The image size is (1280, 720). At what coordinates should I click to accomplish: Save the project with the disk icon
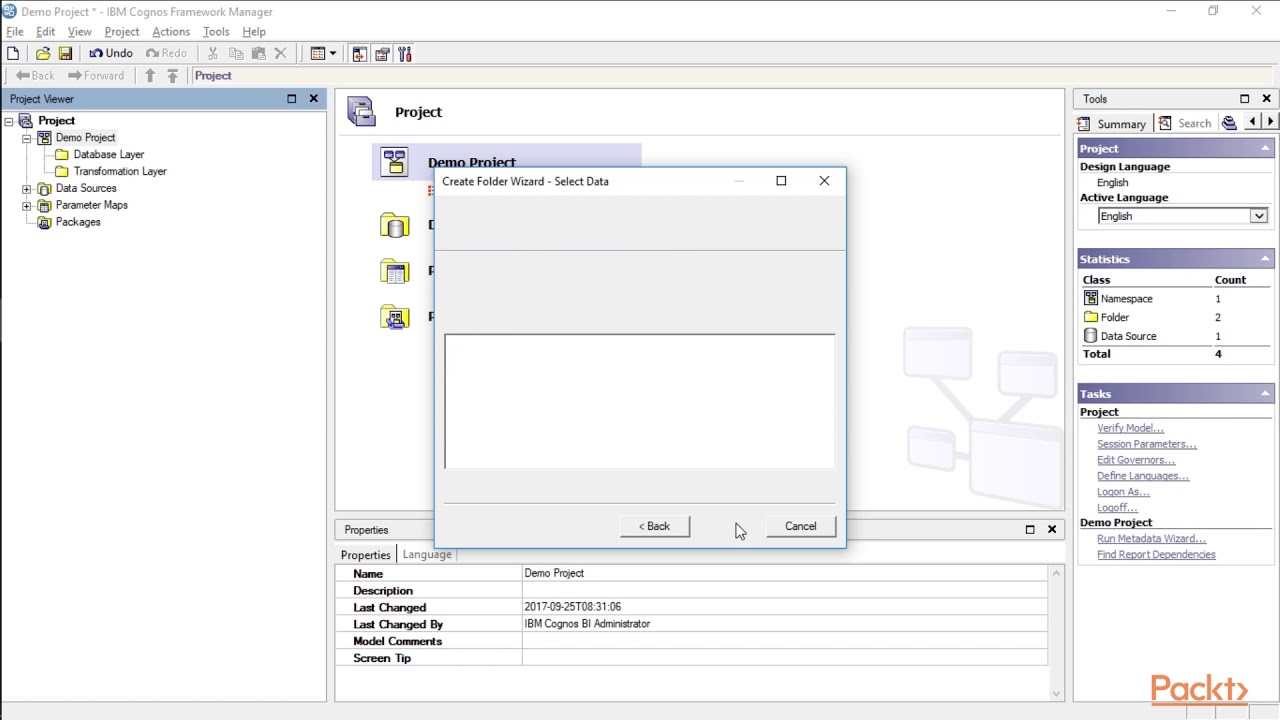click(x=65, y=54)
